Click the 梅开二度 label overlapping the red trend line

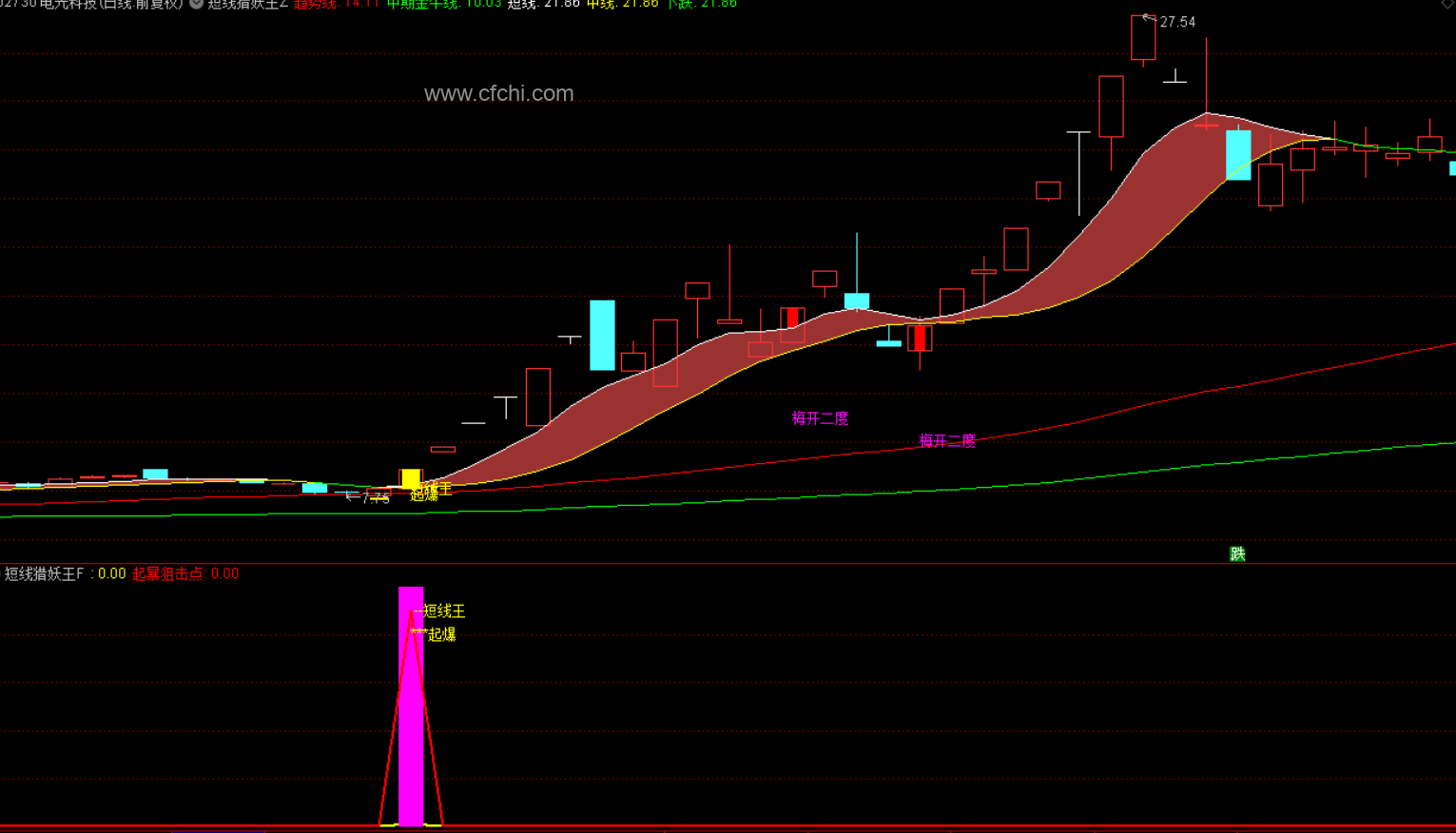point(947,440)
